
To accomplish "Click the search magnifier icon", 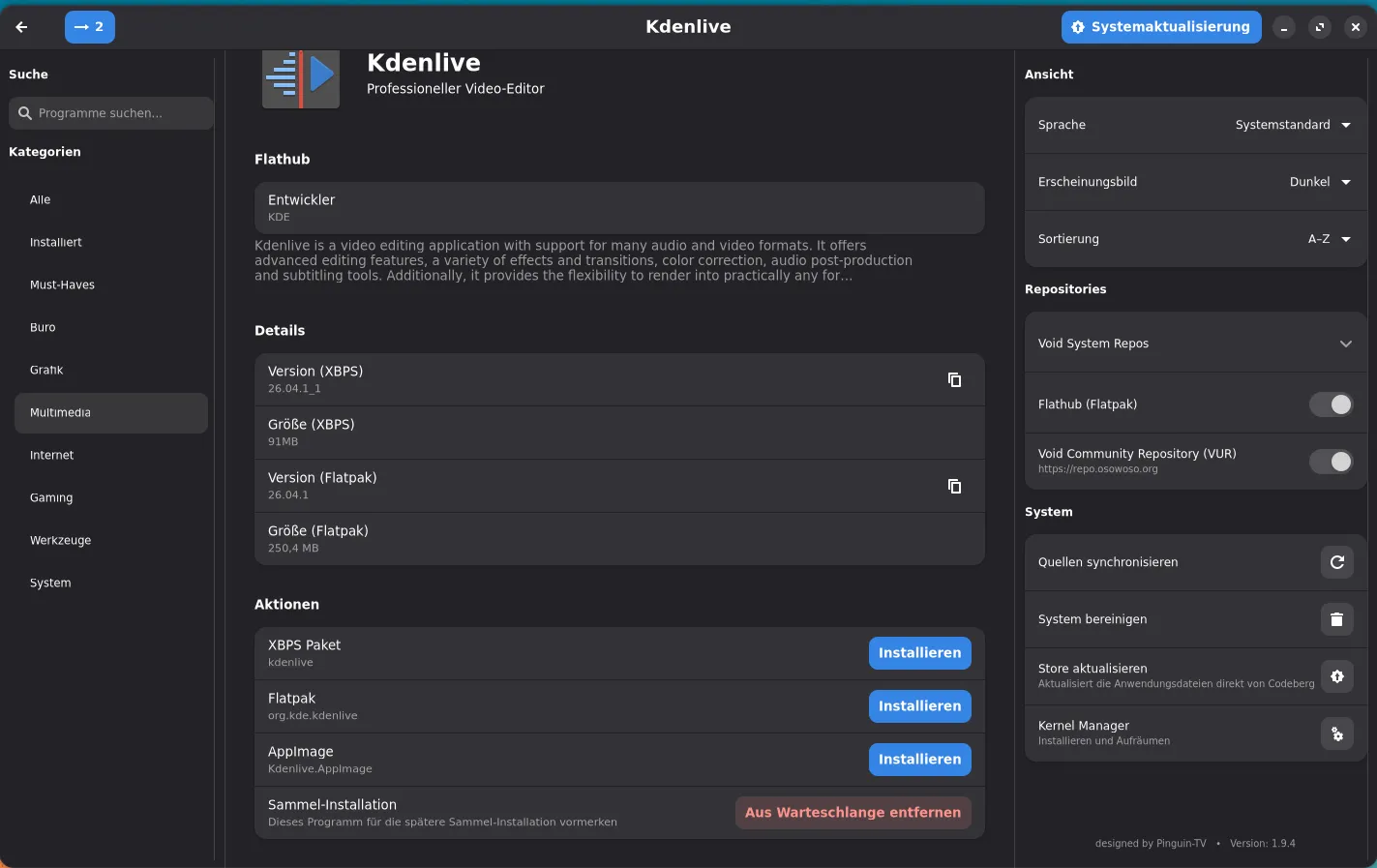I will pos(25,113).
